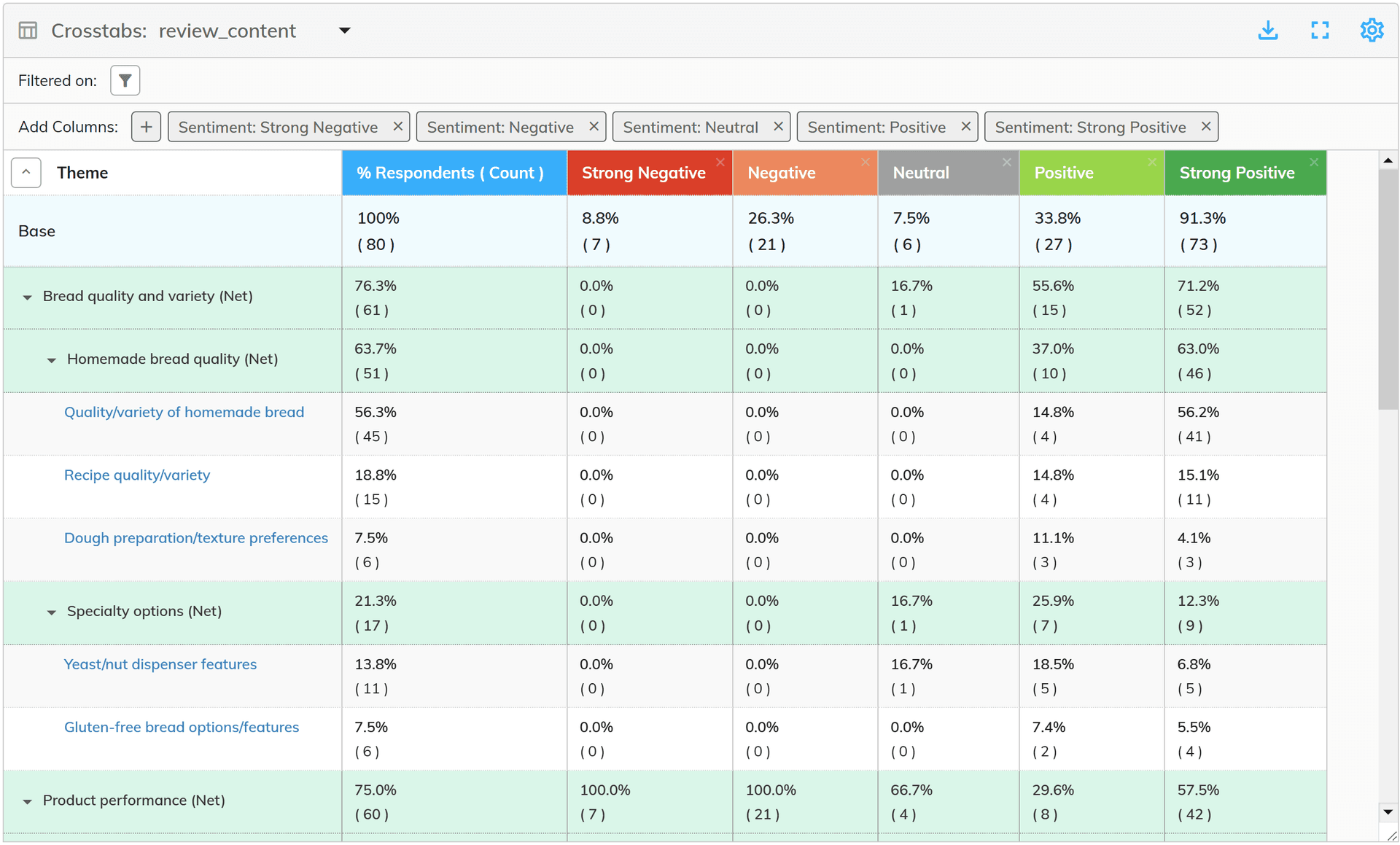Click the Strong Positive column header

(x=1245, y=173)
